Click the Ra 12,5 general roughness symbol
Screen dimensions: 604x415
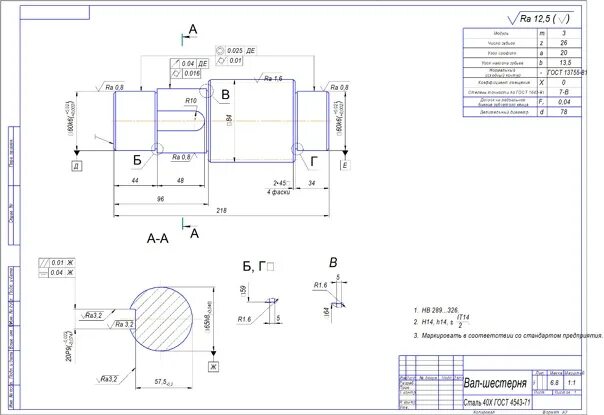pos(539,18)
